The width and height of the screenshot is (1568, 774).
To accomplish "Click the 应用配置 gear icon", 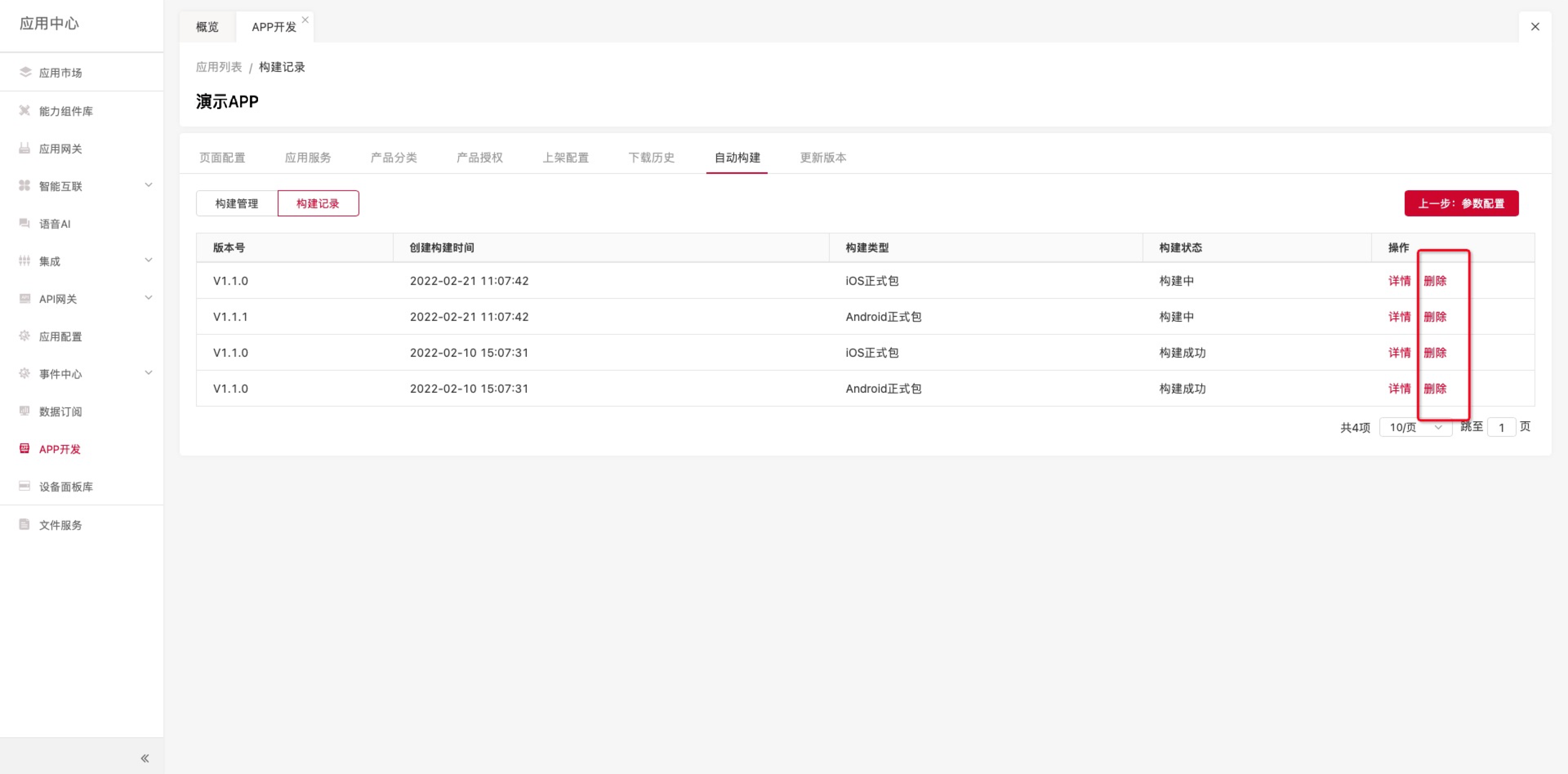I will tap(24, 336).
